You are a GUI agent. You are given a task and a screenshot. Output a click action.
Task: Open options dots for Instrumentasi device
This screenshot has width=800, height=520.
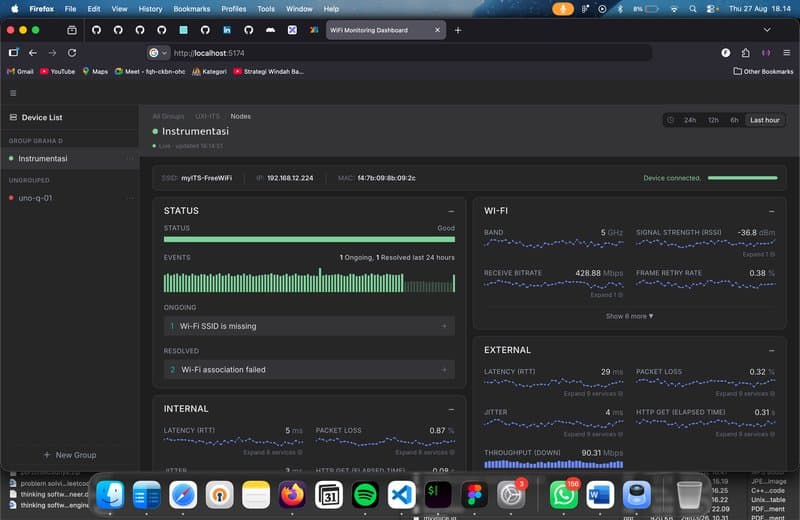coord(130,159)
